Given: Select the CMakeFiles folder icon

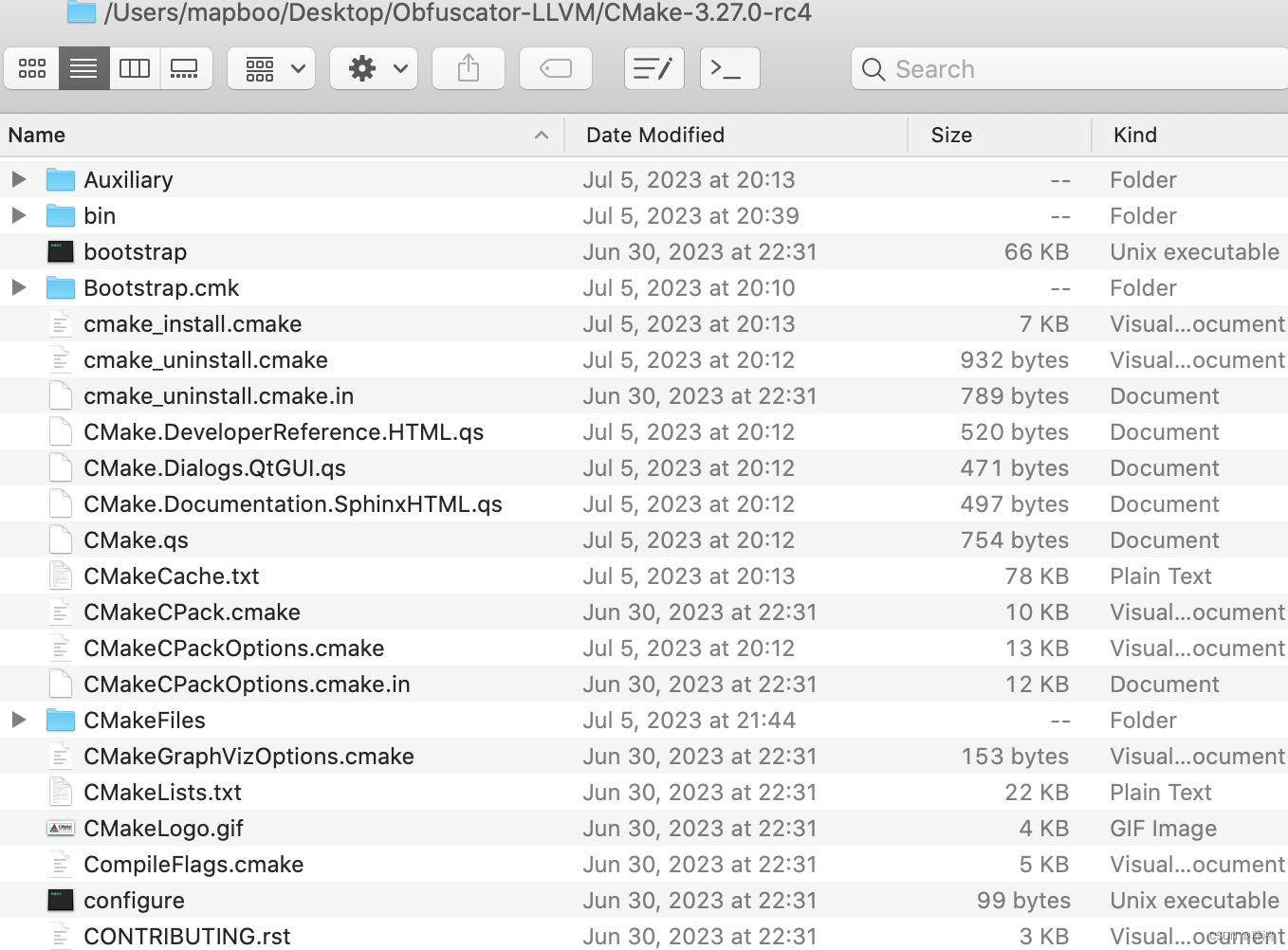Looking at the screenshot, I should tap(61, 720).
